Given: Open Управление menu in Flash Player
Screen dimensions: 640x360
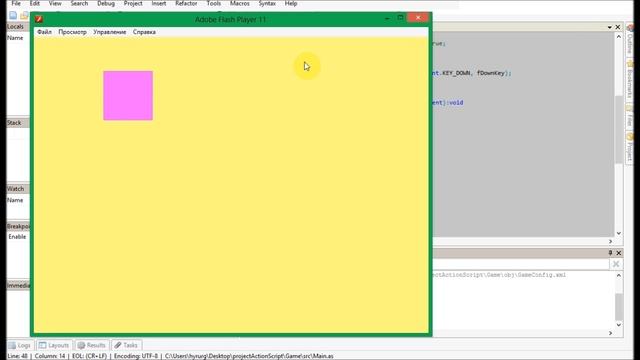Looking at the screenshot, I should [109, 32].
